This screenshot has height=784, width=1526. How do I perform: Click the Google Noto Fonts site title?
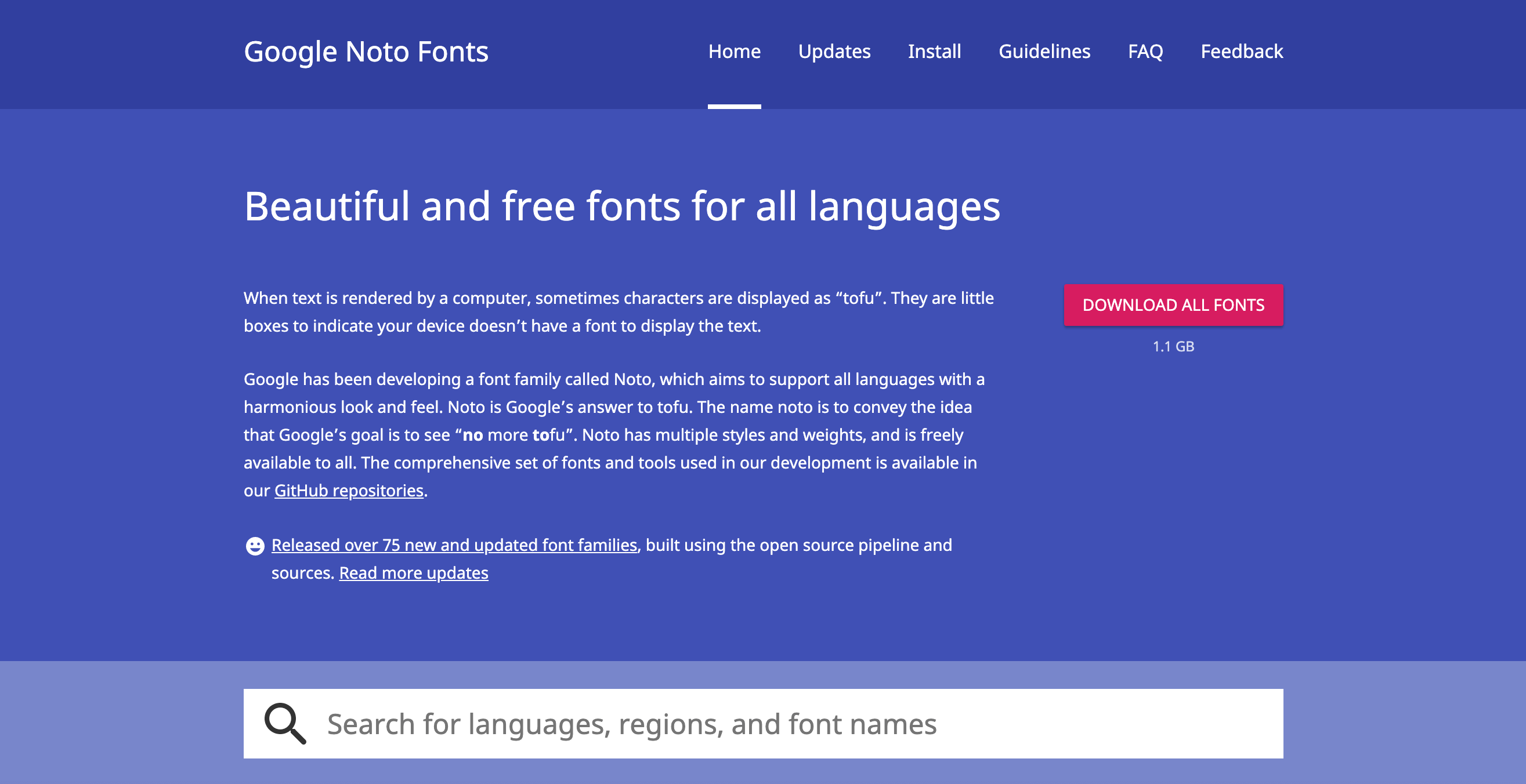(366, 52)
